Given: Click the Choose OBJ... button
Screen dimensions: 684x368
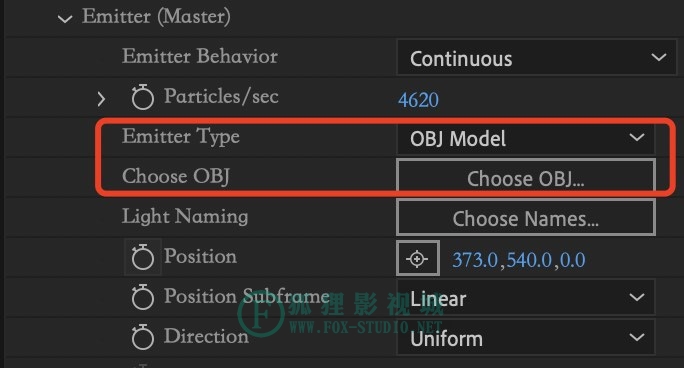Looking at the screenshot, I should 526,177.
